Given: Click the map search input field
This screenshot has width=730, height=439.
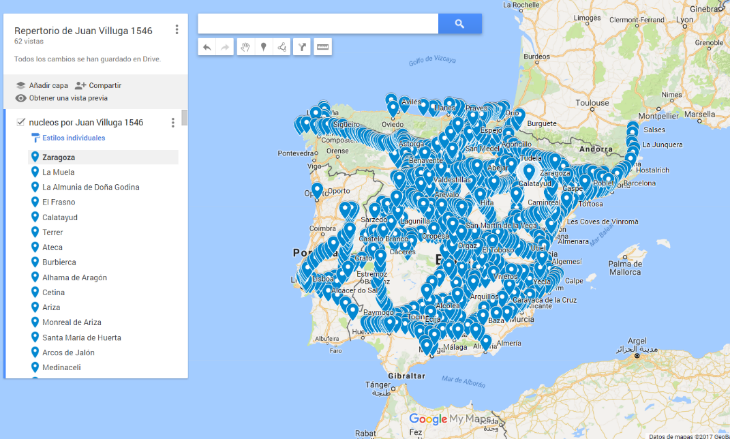Looking at the screenshot, I should point(318,24).
